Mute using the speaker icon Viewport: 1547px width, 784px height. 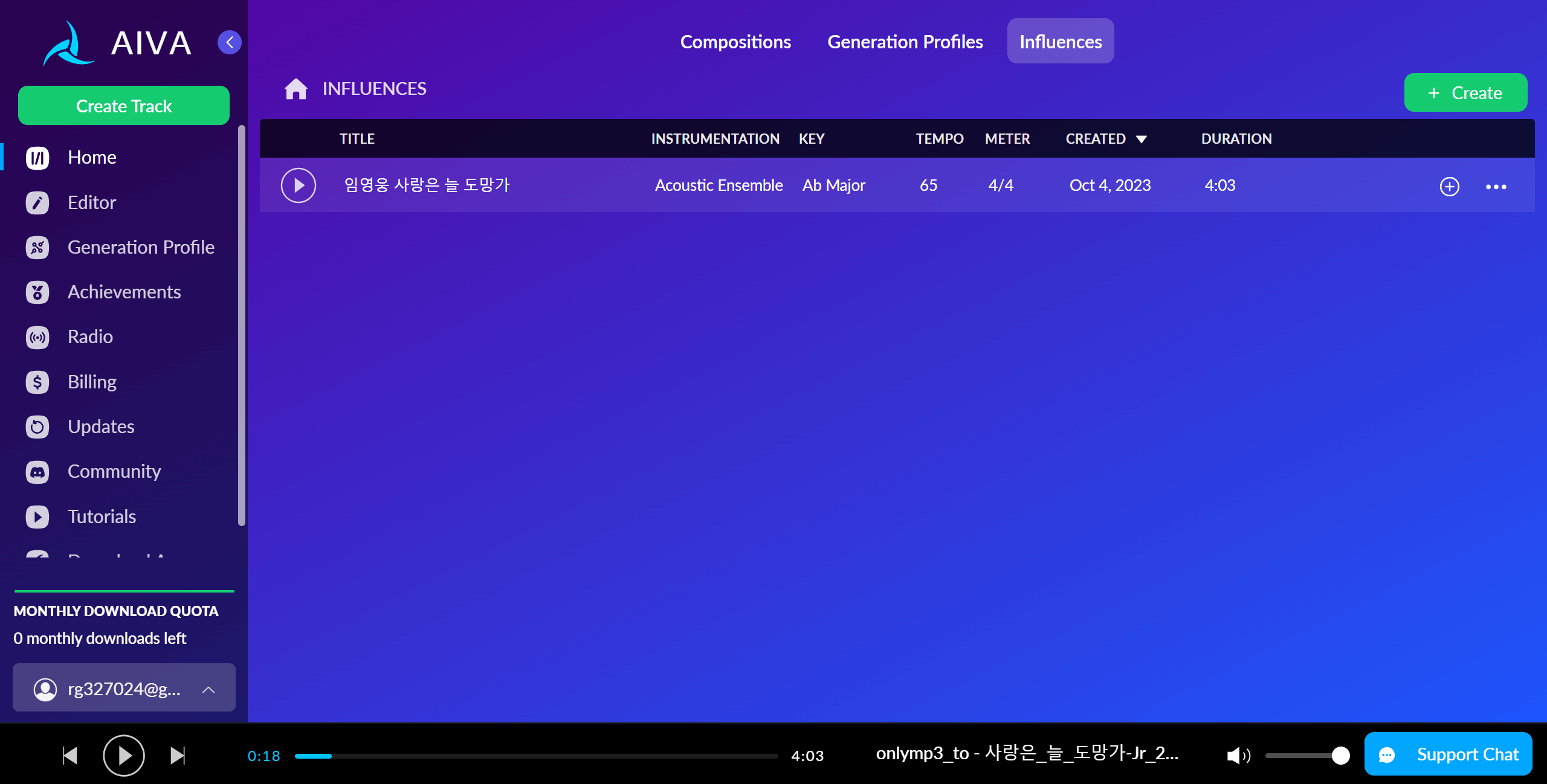coord(1238,756)
